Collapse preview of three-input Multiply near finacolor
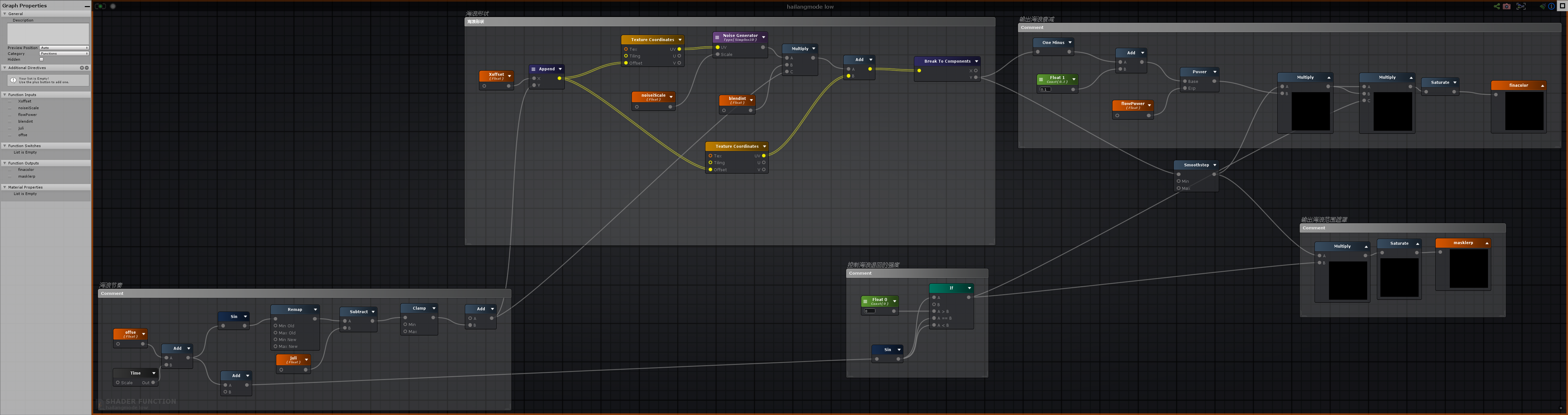The height and width of the screenshot is (415, 1568). (1411, 77)
